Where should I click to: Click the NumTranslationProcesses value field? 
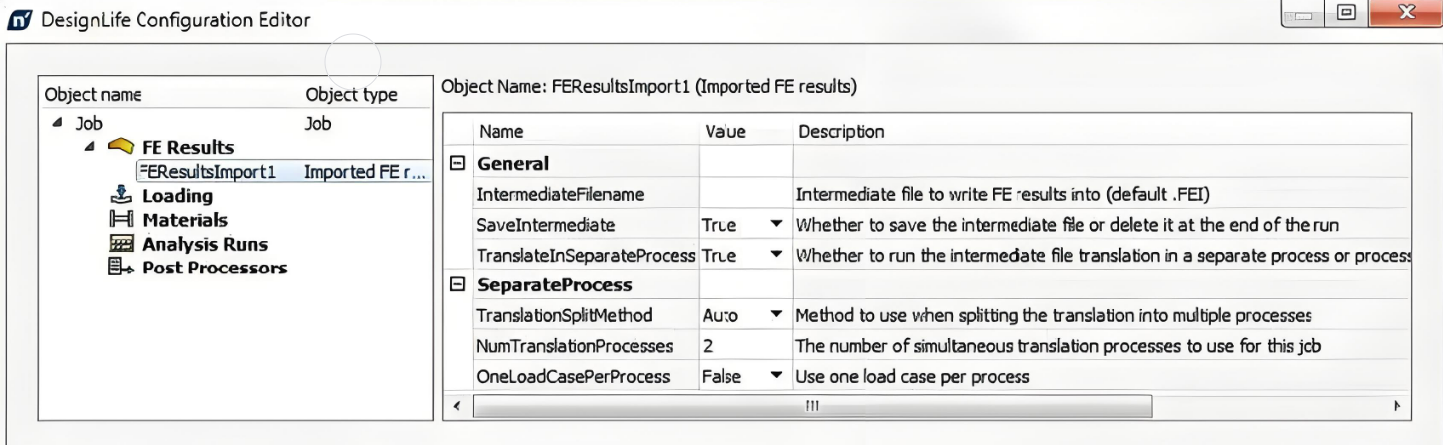[745, 346]
